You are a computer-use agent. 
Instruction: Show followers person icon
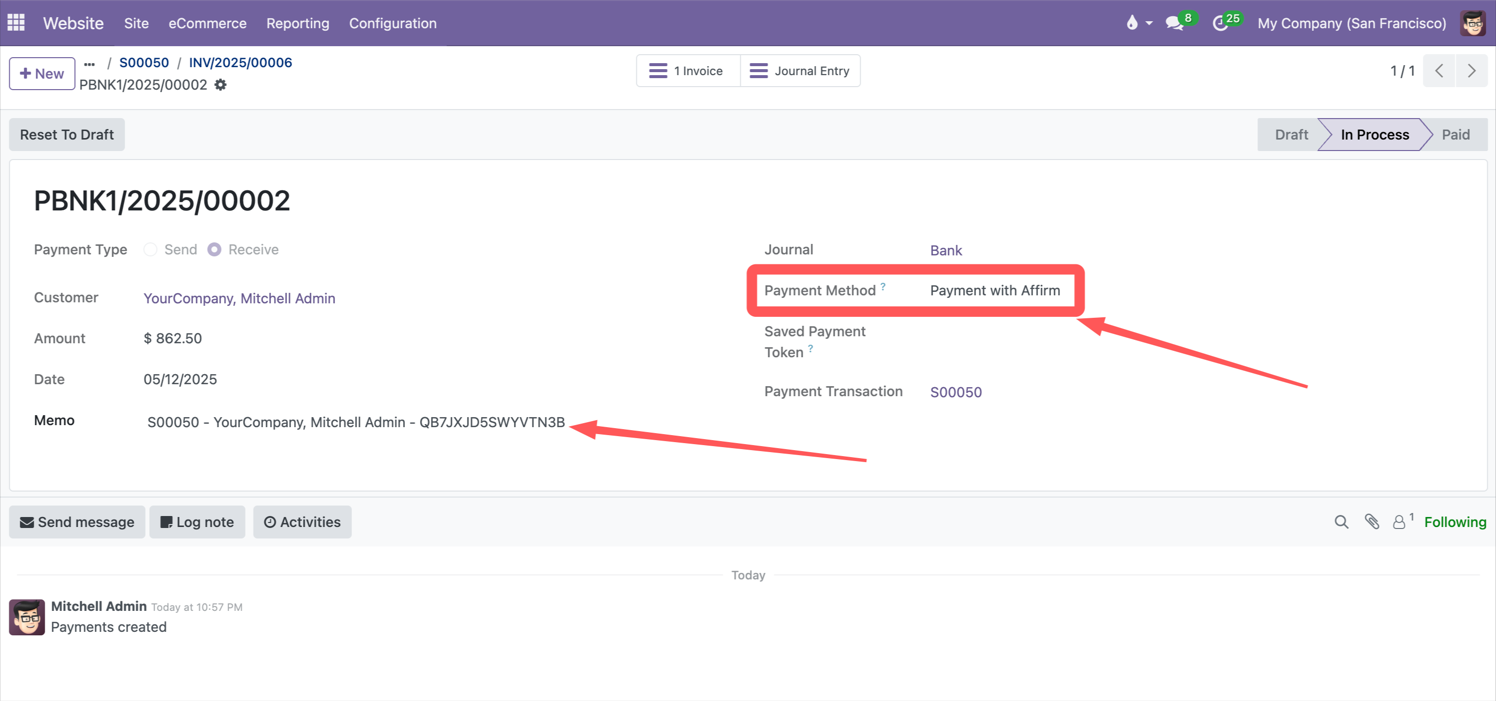1399,522
